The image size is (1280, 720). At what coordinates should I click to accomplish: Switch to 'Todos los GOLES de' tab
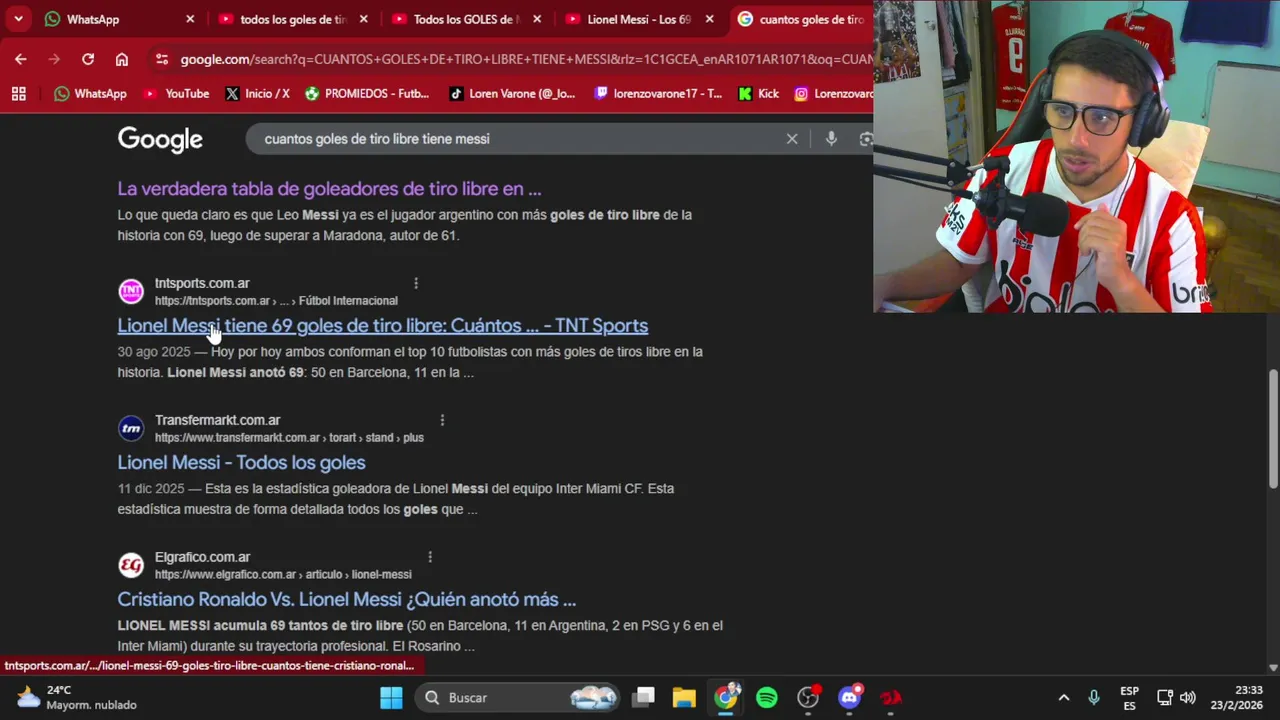(456, 19)
